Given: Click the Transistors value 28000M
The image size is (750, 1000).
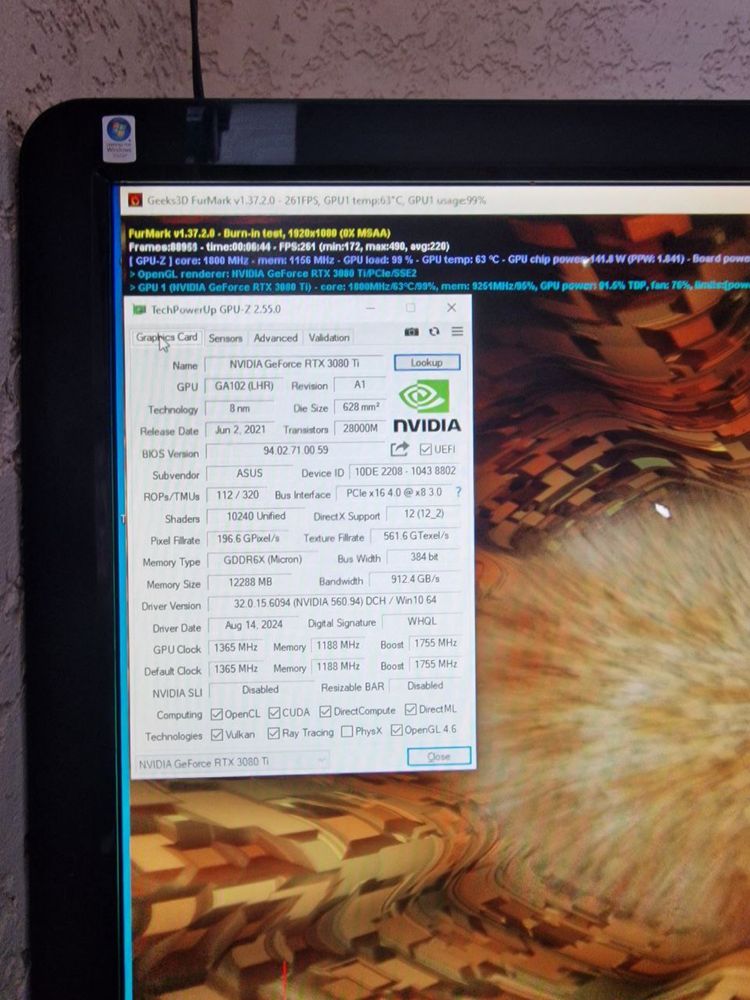Looking at the screenshot, I should pyautogui.click(x=360, y=428).
